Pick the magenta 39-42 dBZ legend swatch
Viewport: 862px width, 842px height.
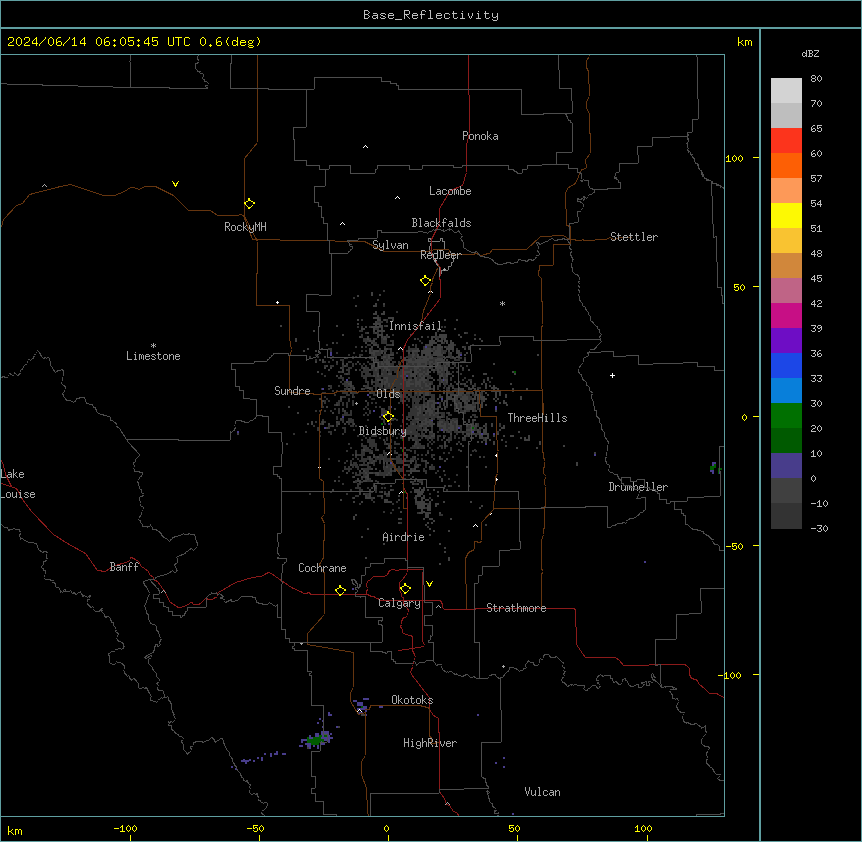[x=786, y=315]
